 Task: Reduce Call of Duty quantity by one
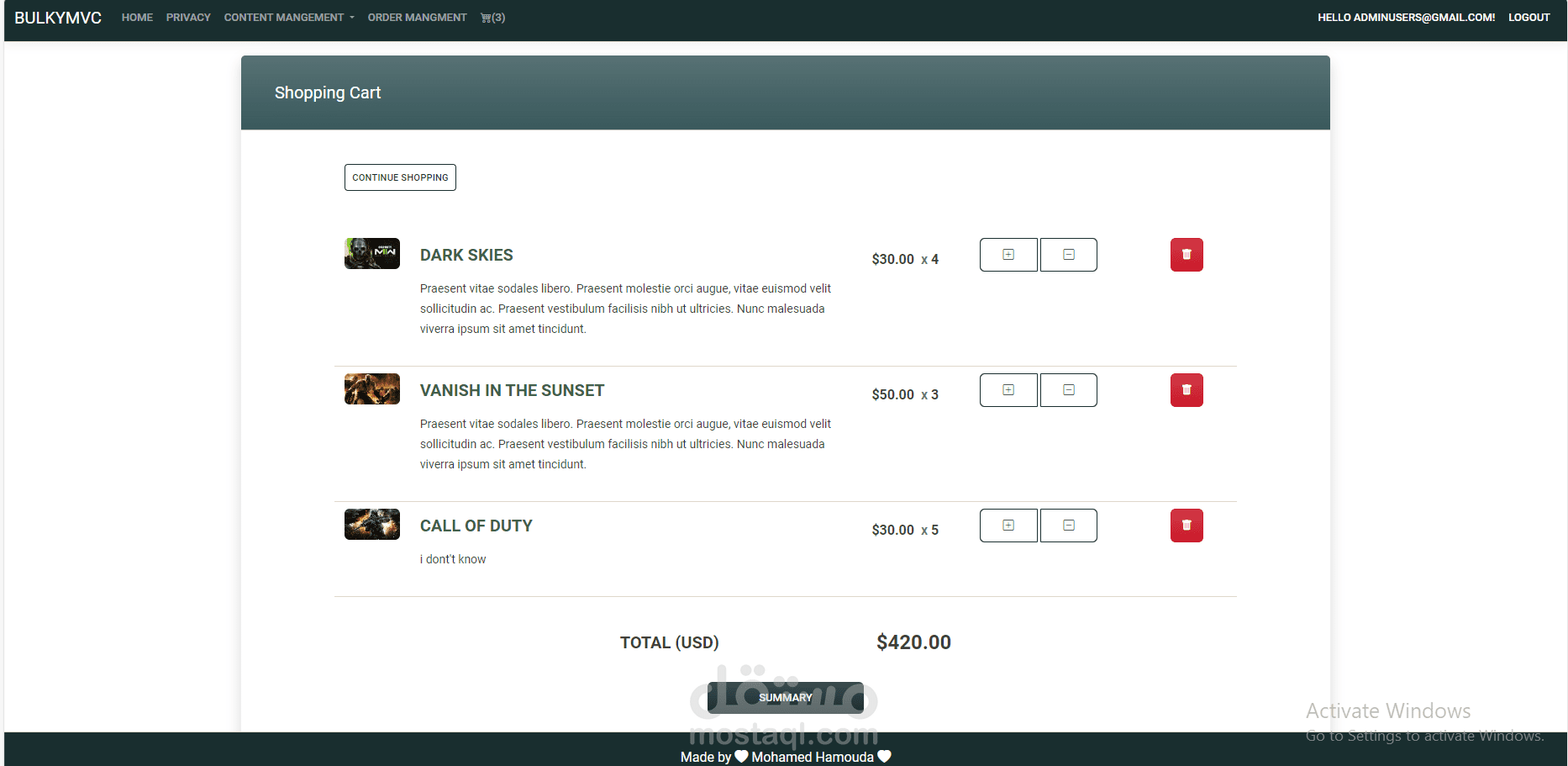point(1069,526)
